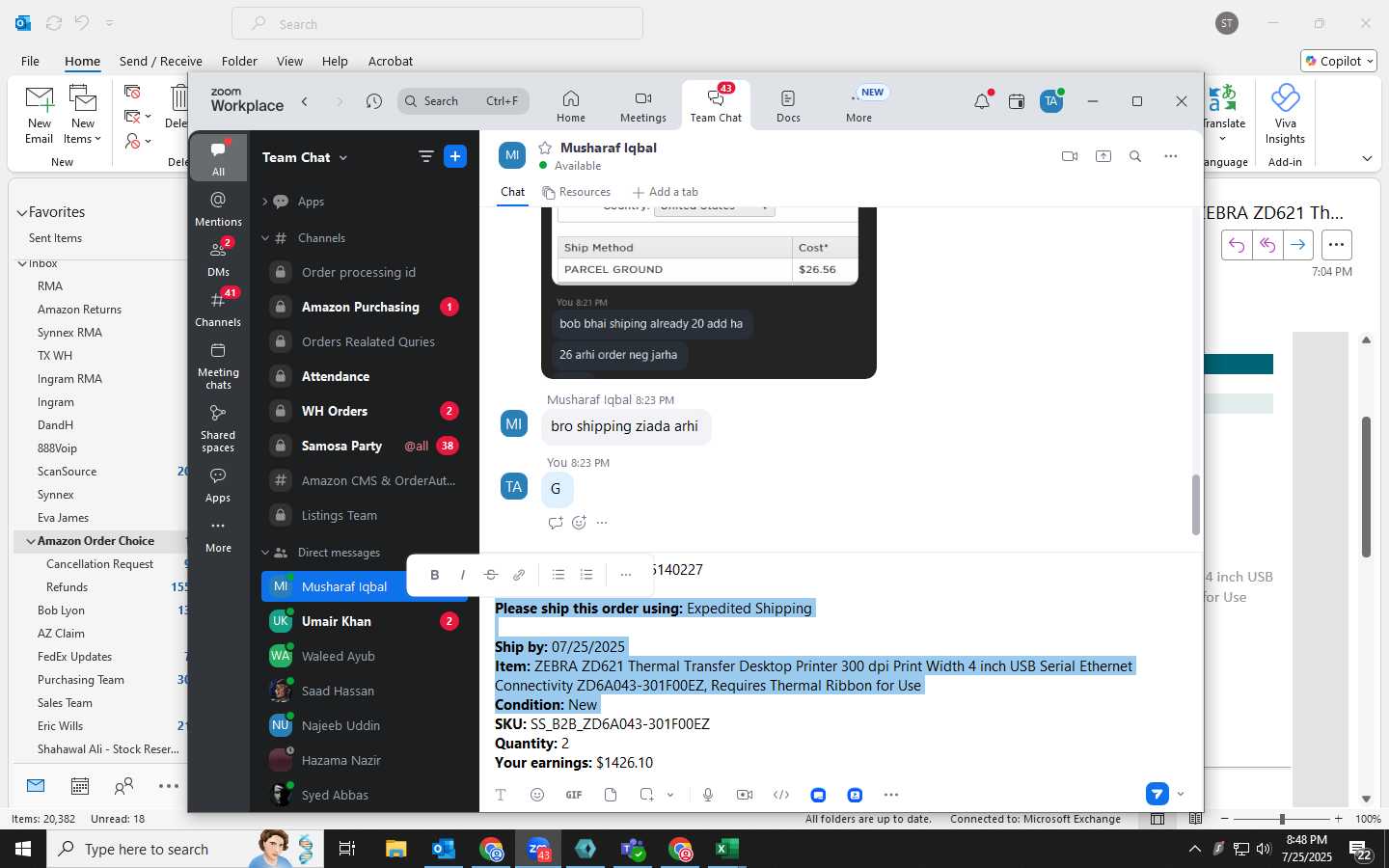Toggle numbered list in formatting popup

click(586, 575)
